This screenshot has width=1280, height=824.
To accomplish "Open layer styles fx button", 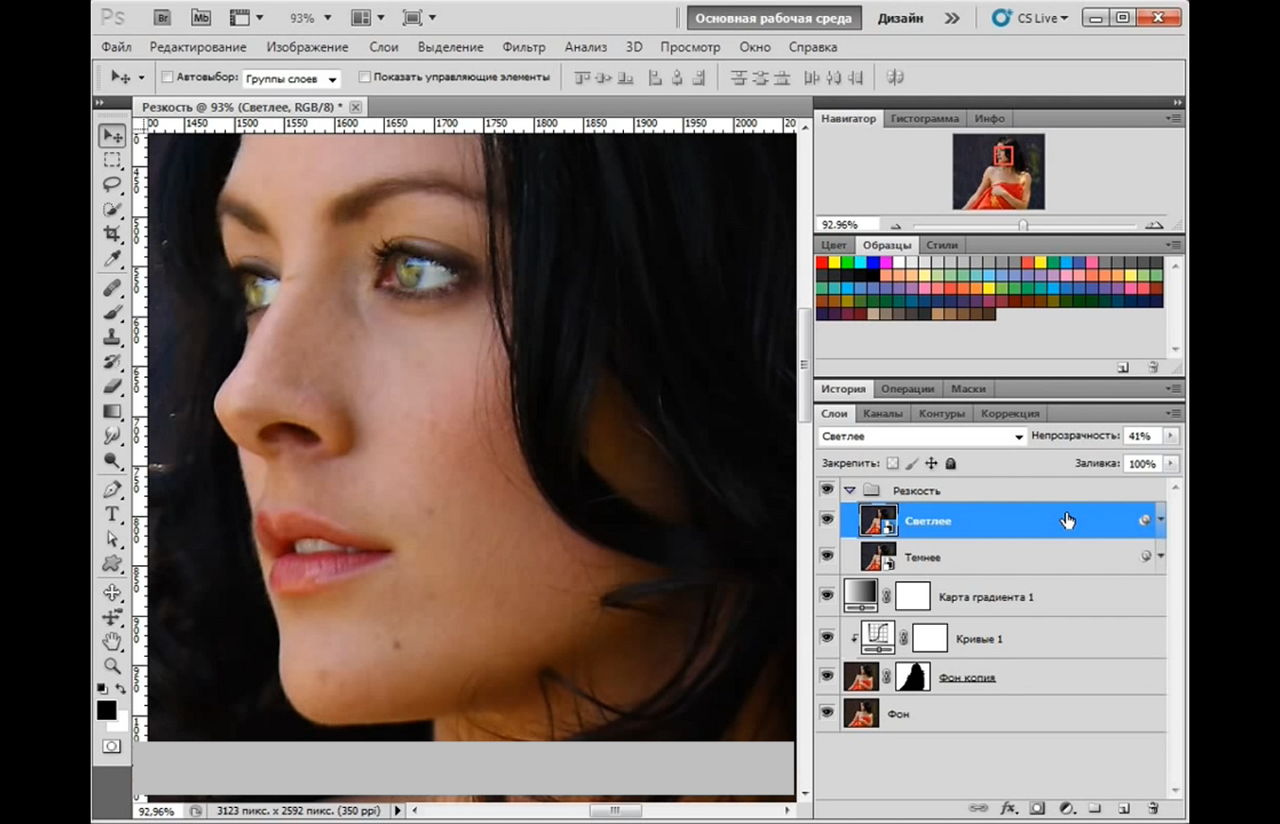I will point(1008,808).
